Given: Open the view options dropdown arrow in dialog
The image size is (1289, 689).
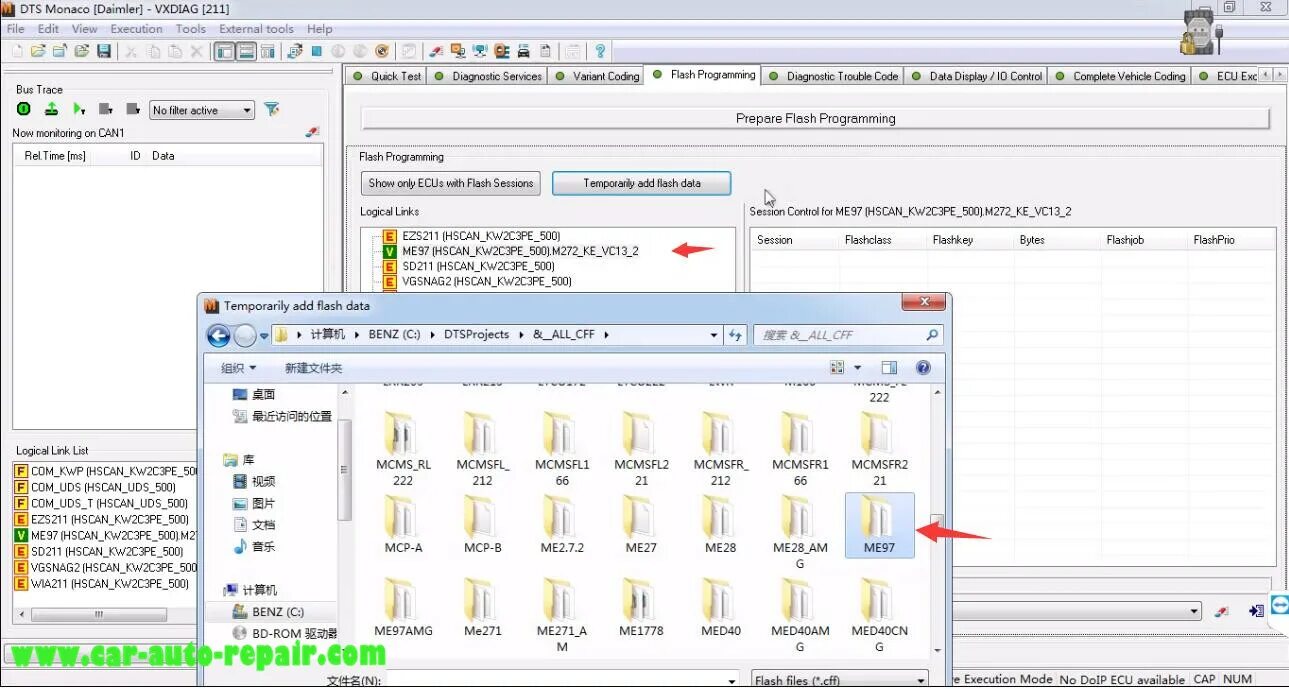Looking at the screenshot, I should click(x=857, y=368).
